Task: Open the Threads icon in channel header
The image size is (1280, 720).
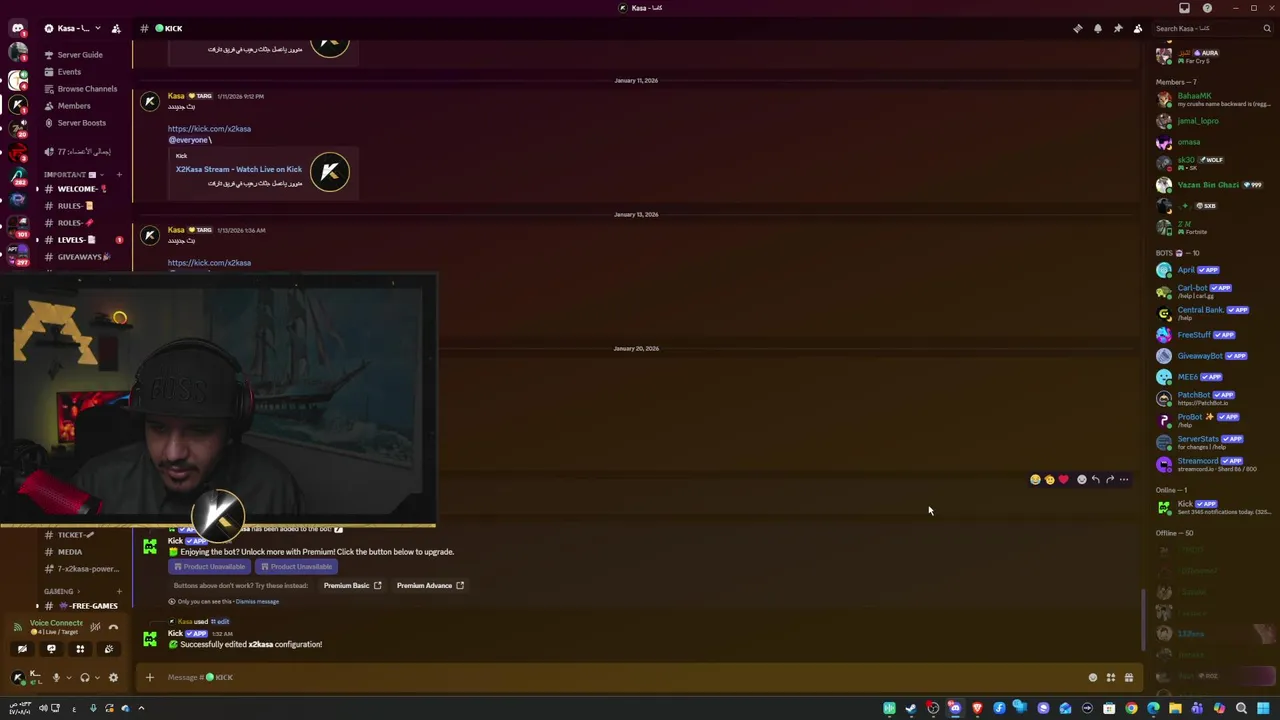Action: pyautogui.click(x=1077, y=28)
